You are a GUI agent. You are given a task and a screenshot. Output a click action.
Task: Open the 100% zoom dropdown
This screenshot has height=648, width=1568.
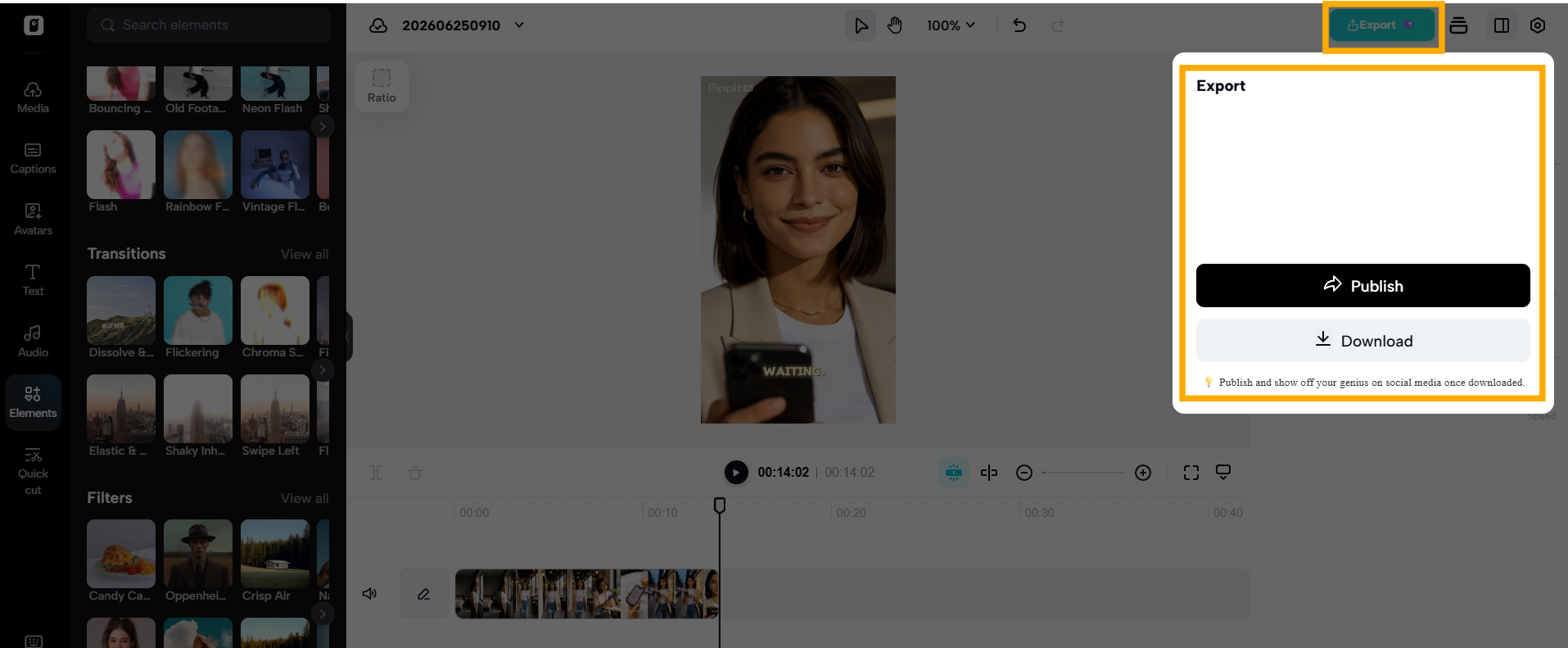tap(951, 25)
